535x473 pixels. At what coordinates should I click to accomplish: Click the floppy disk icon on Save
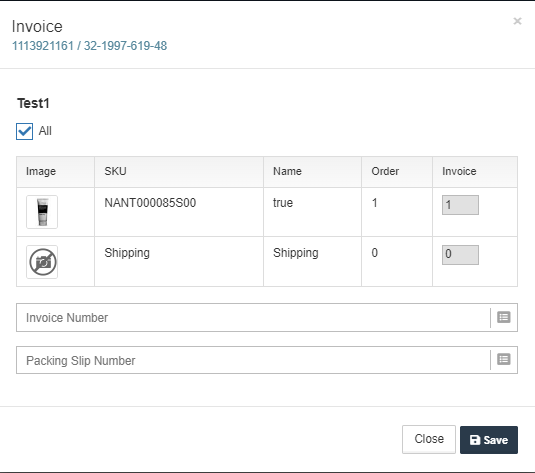coord(475,440)
